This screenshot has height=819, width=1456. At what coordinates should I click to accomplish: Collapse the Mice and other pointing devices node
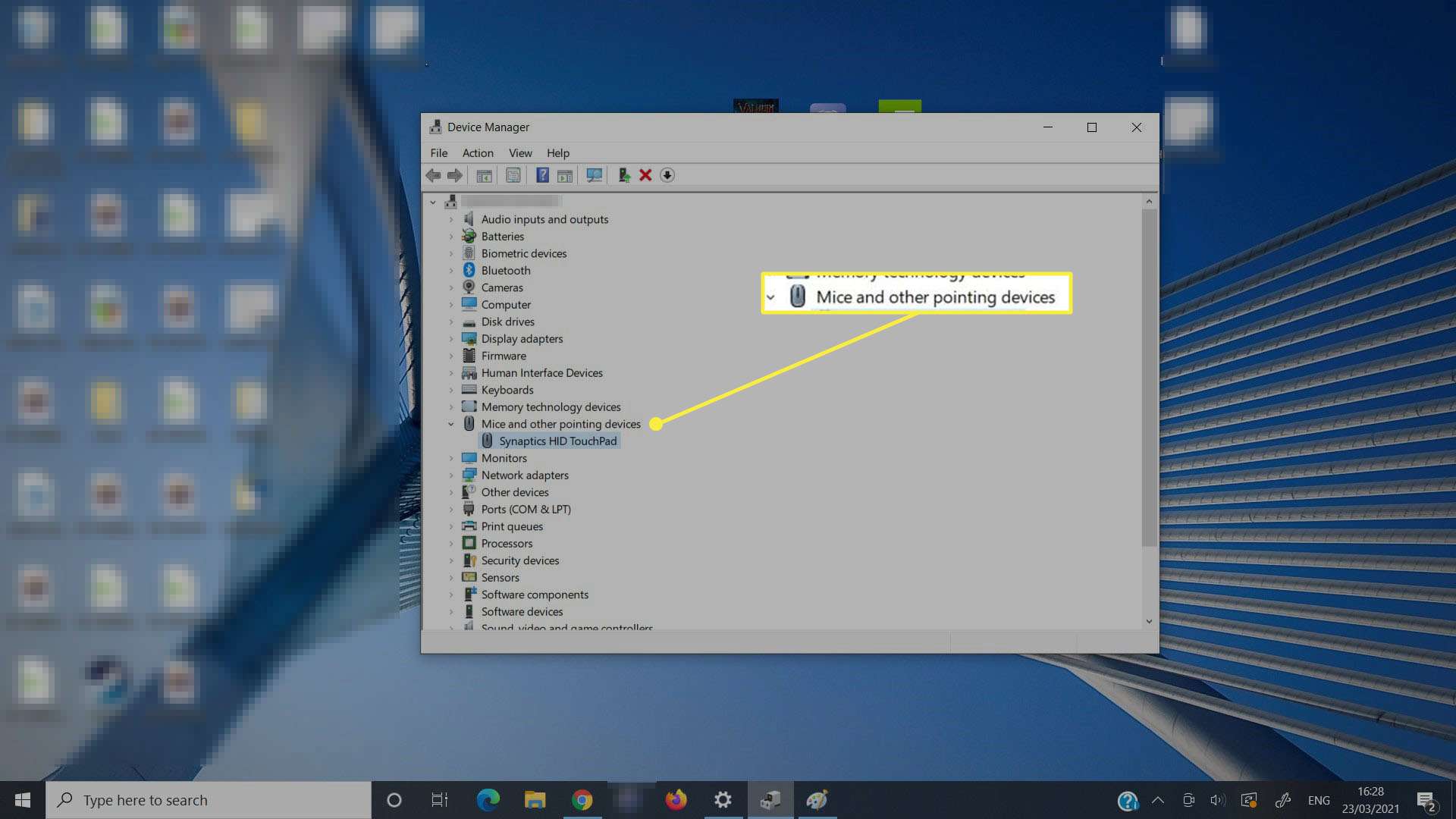click(451, 424)
